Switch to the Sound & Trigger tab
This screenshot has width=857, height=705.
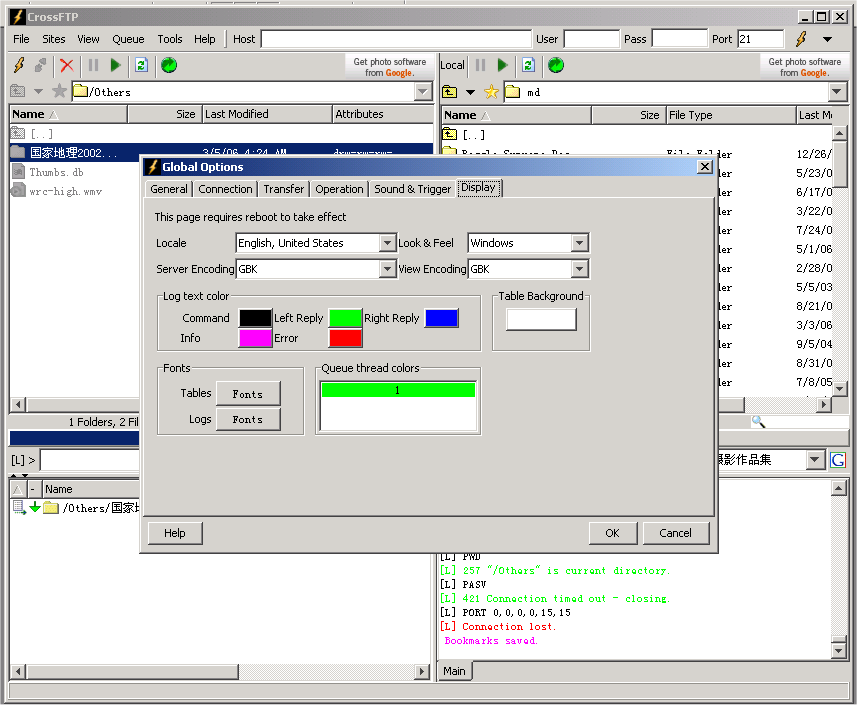pyautogui.click(x=413, y=189)
